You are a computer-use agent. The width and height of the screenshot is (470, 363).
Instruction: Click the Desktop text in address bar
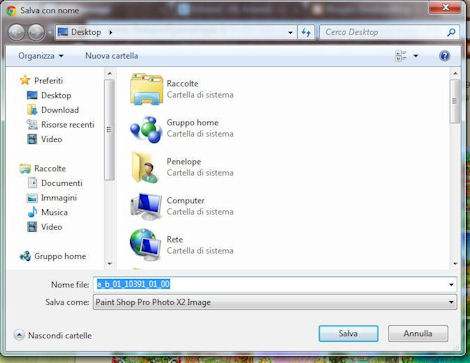click(86, 32)
